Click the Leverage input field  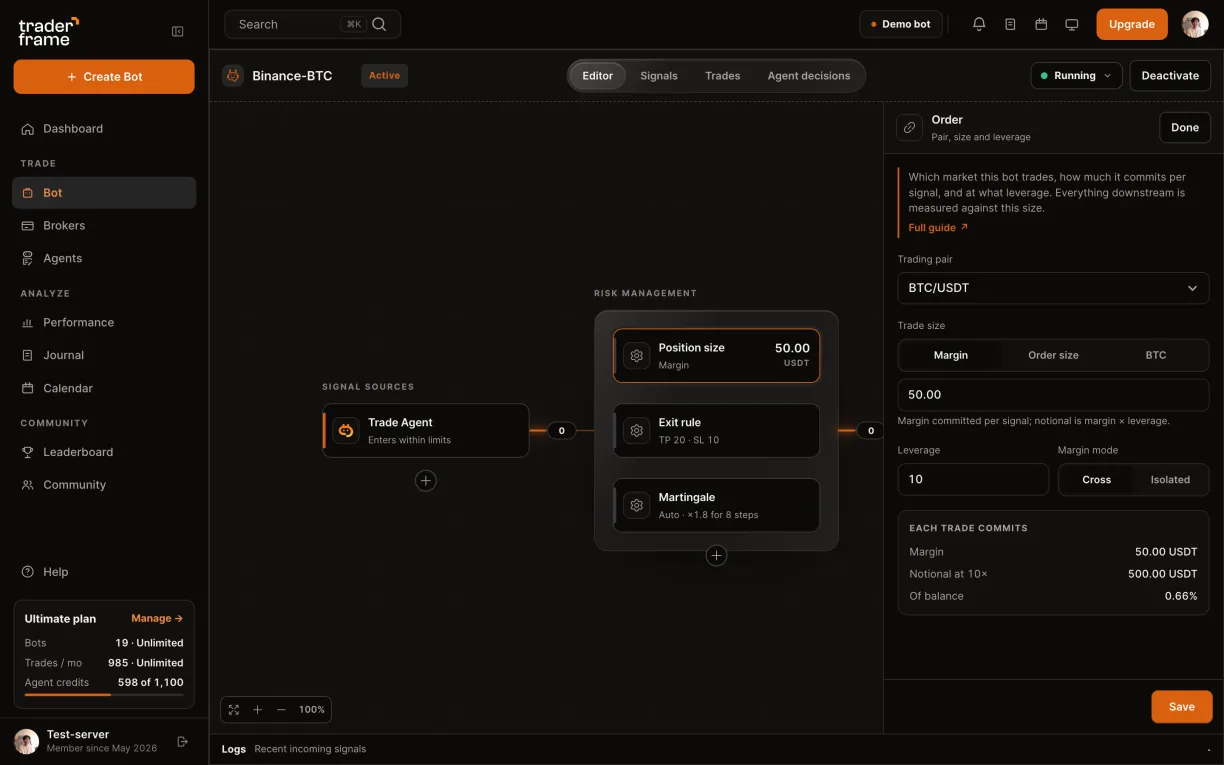[973, 479]
